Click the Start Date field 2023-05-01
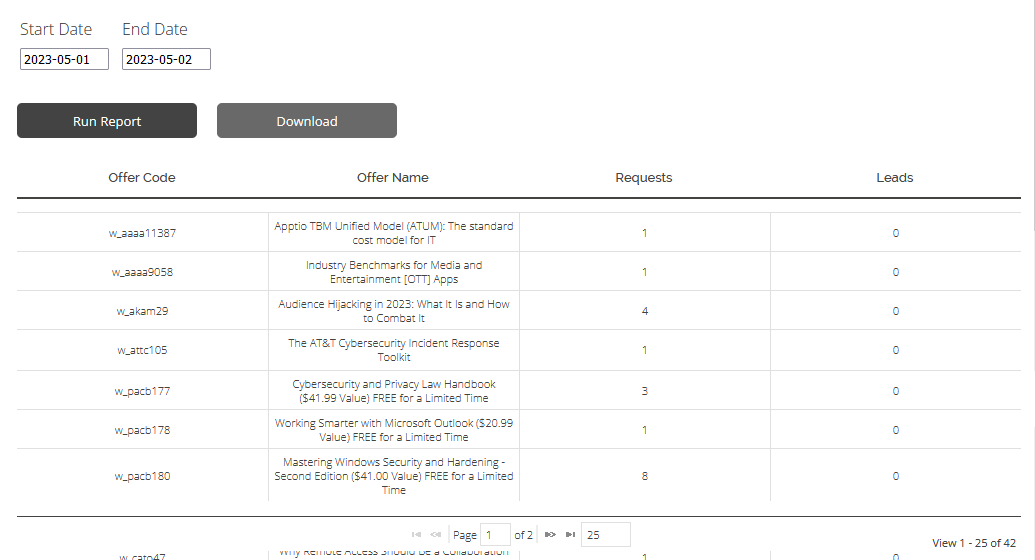The width and height of the screenshot is (1035, 560). [64, 59]
